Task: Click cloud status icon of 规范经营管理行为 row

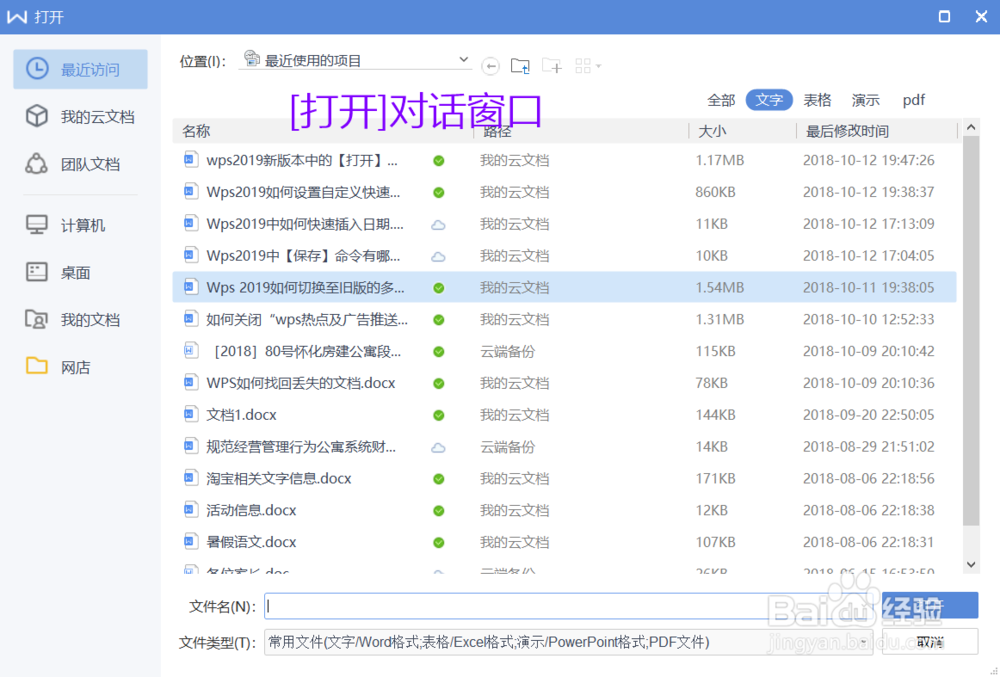Action: coord(439,448)
